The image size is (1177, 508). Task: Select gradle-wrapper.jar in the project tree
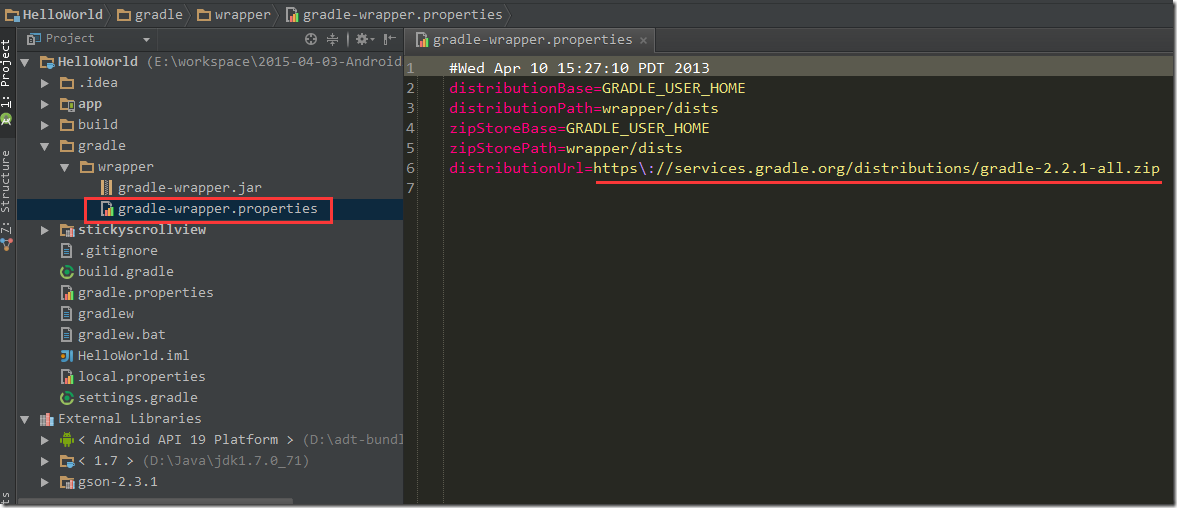189,188
